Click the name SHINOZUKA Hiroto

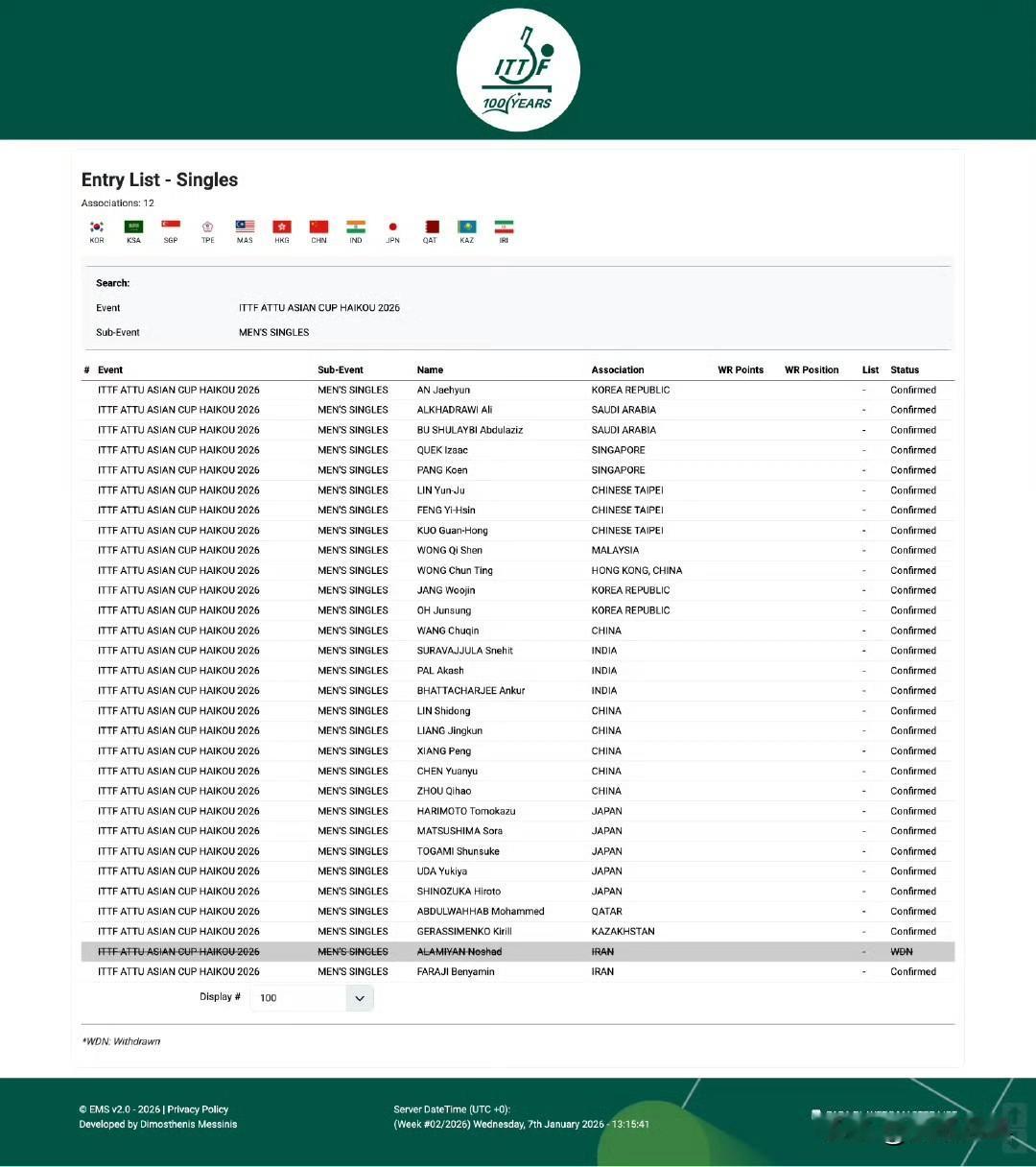point(459,892)
